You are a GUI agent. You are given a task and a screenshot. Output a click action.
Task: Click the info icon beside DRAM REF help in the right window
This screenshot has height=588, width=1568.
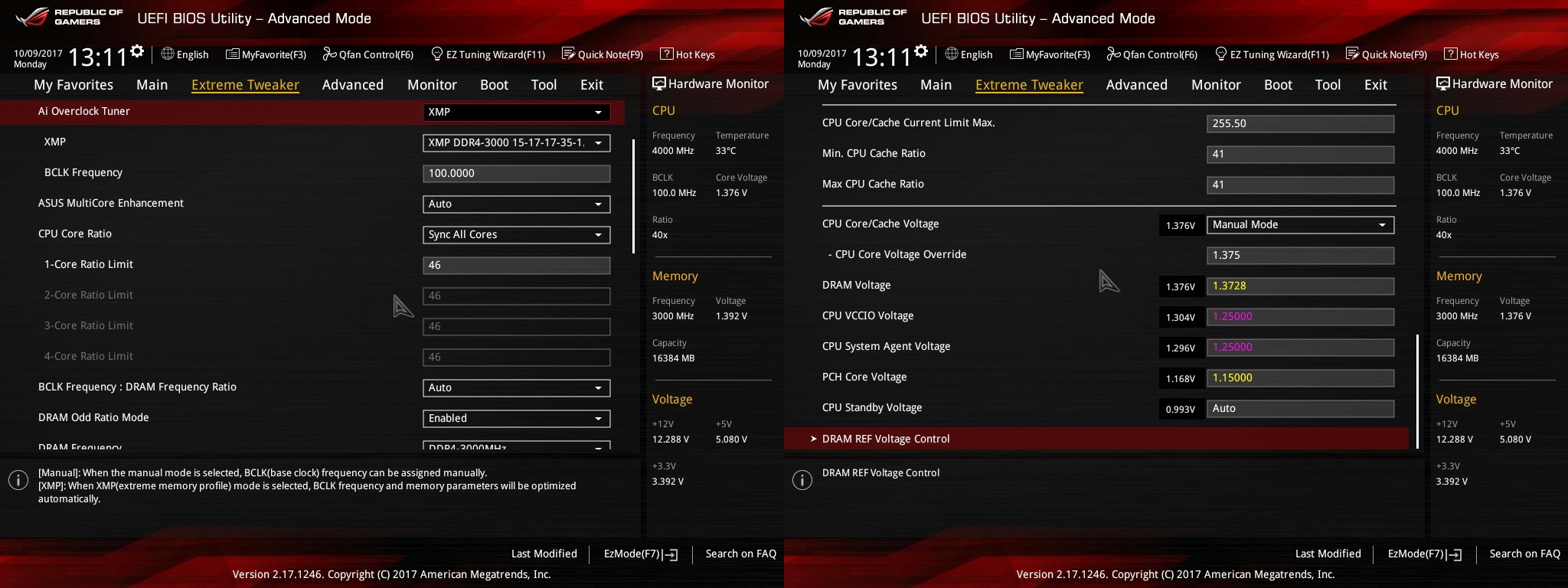[802, 480]
